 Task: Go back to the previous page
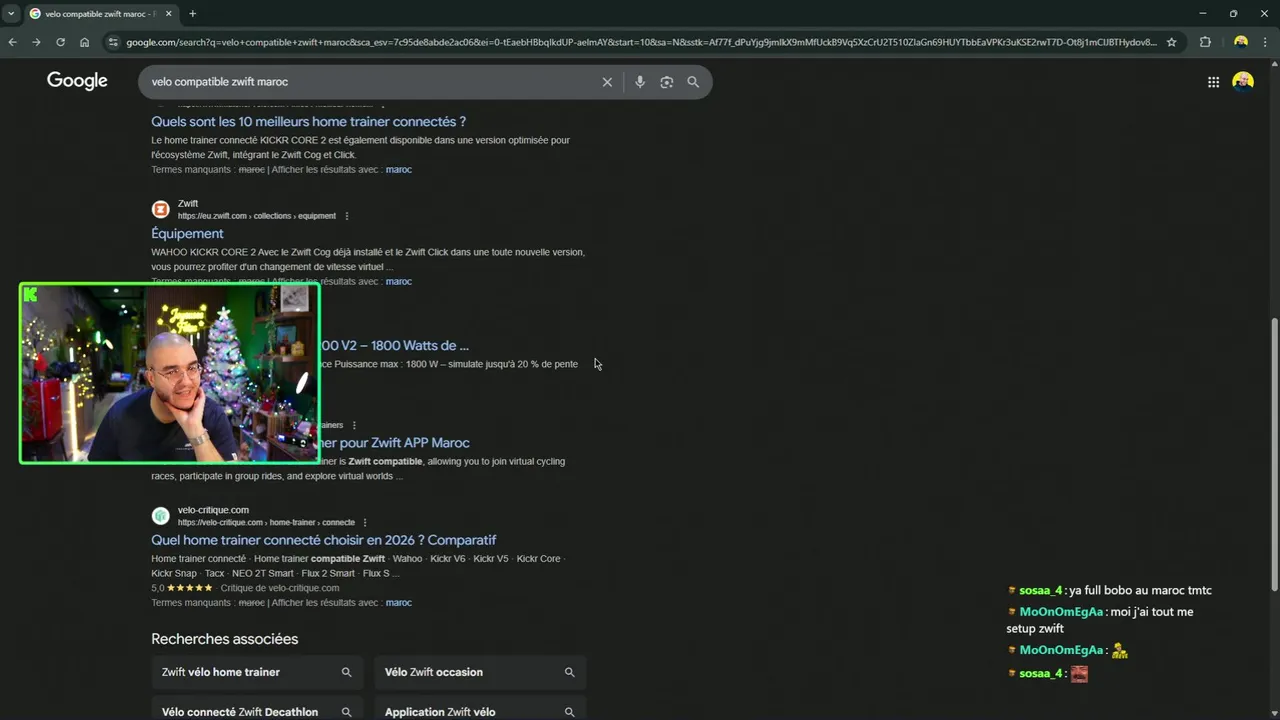12,42
